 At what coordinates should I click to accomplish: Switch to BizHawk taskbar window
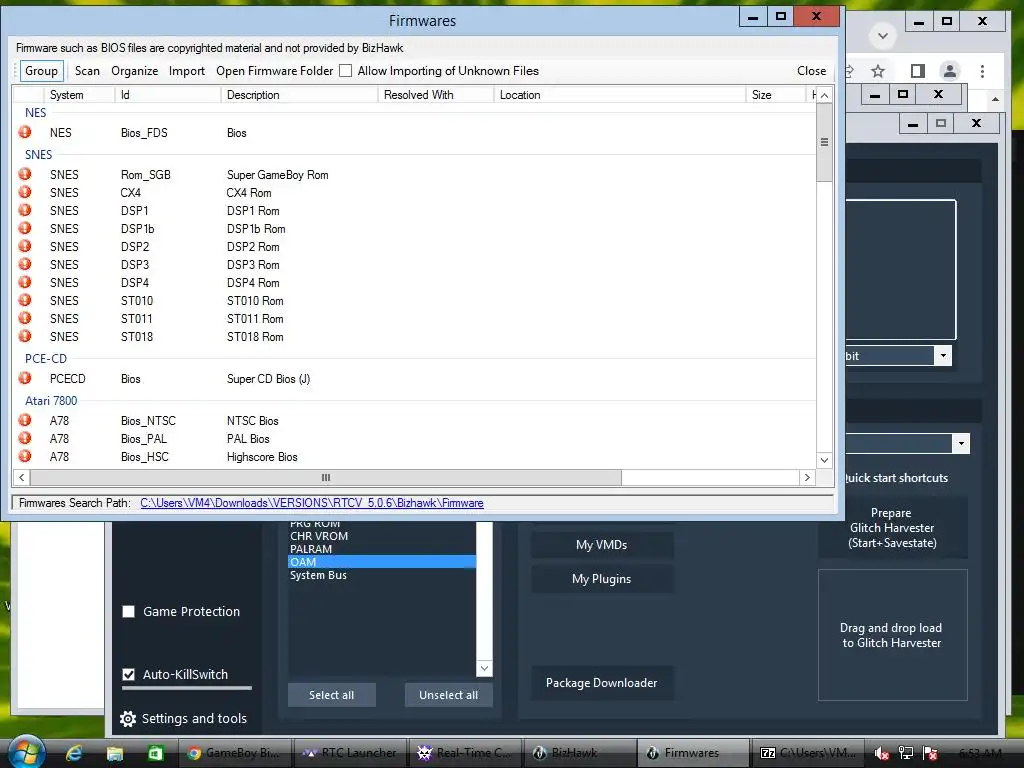579,753
